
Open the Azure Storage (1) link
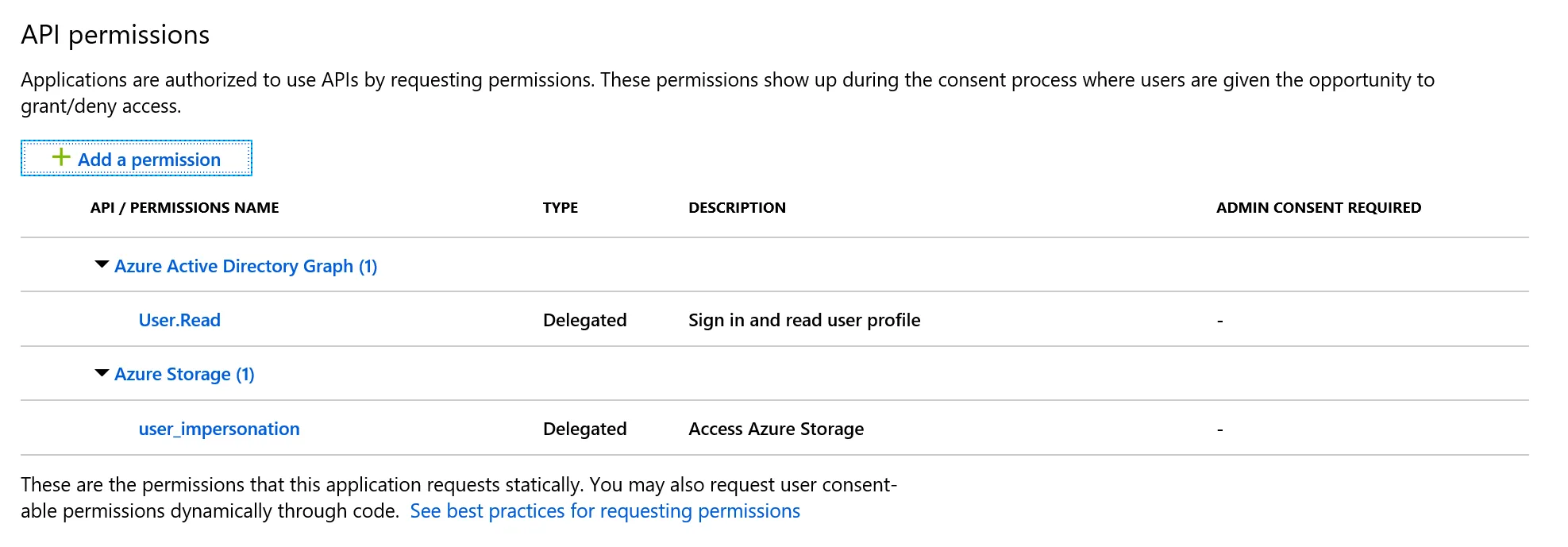(184, 374)
